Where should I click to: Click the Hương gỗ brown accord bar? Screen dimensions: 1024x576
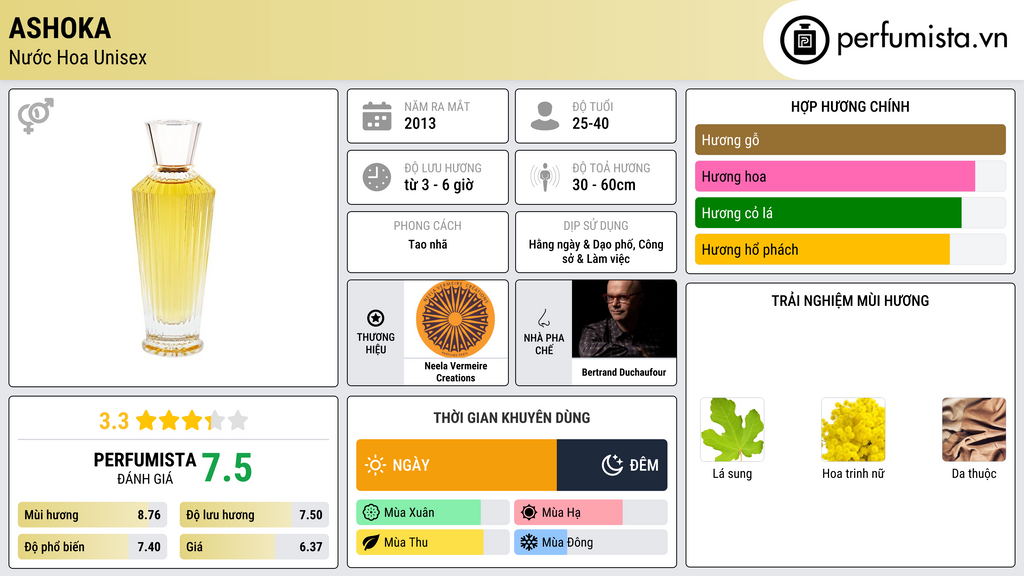coord(850,140)
